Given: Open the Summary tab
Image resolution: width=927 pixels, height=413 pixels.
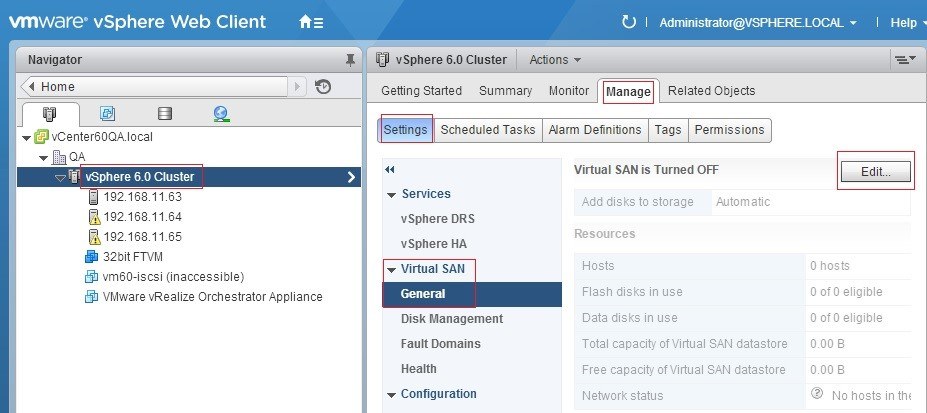Looking at the screenshot, I should point(505,91).
